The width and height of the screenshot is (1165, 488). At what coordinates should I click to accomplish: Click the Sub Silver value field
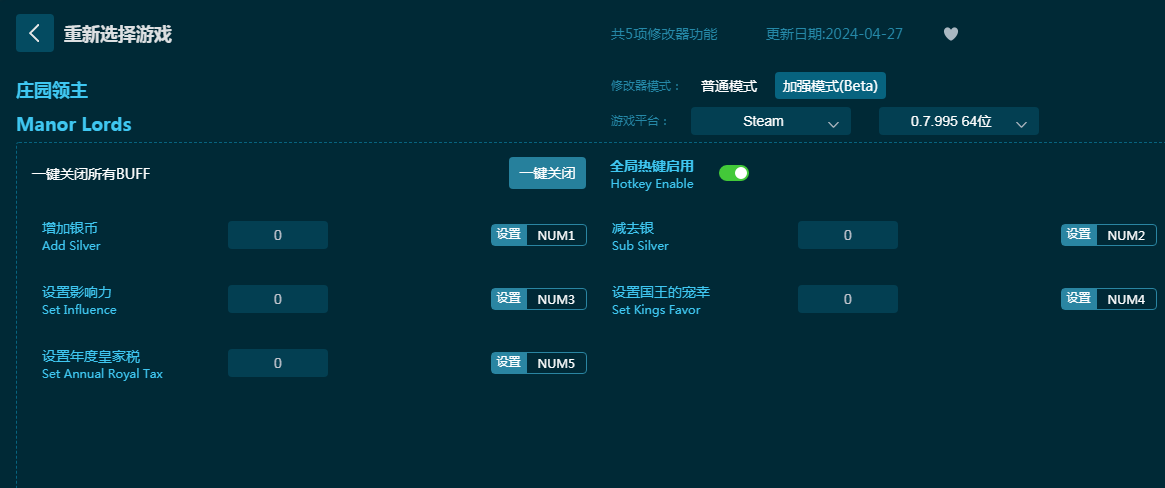(848, 235)
